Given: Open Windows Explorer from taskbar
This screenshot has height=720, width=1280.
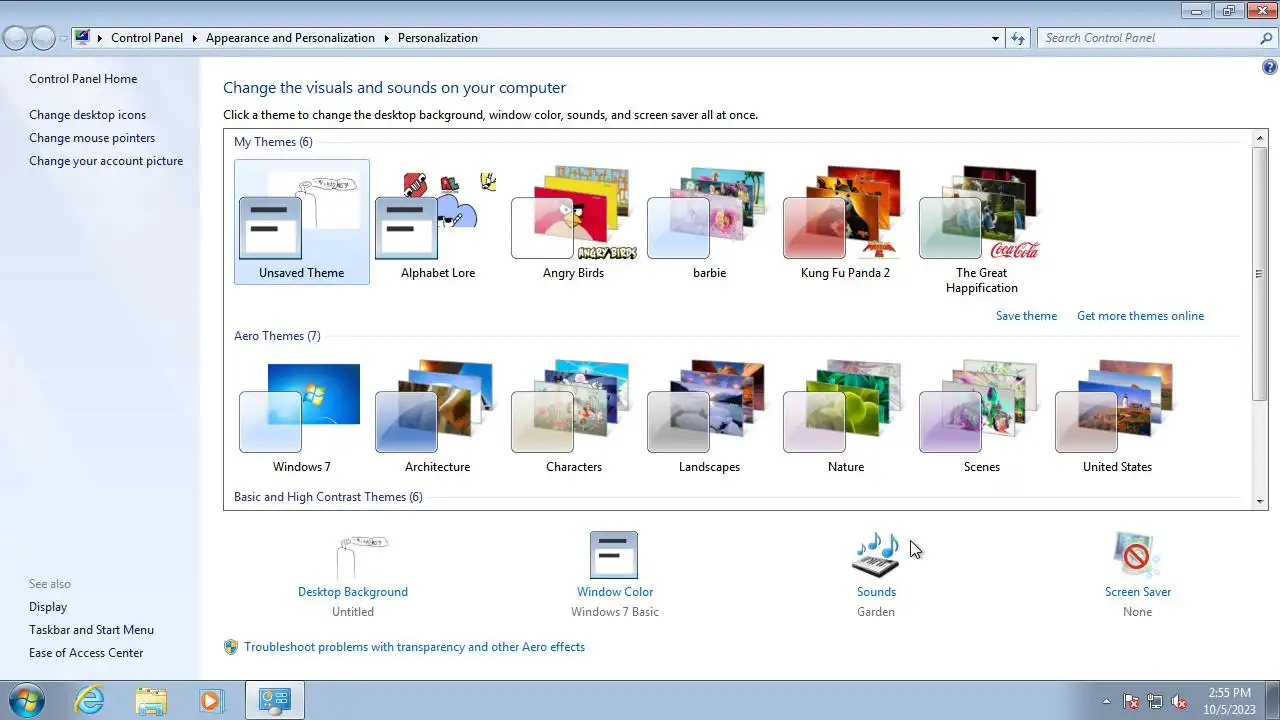Looking at the screenshot, I should pyautogui.click(x=151, y=700).
